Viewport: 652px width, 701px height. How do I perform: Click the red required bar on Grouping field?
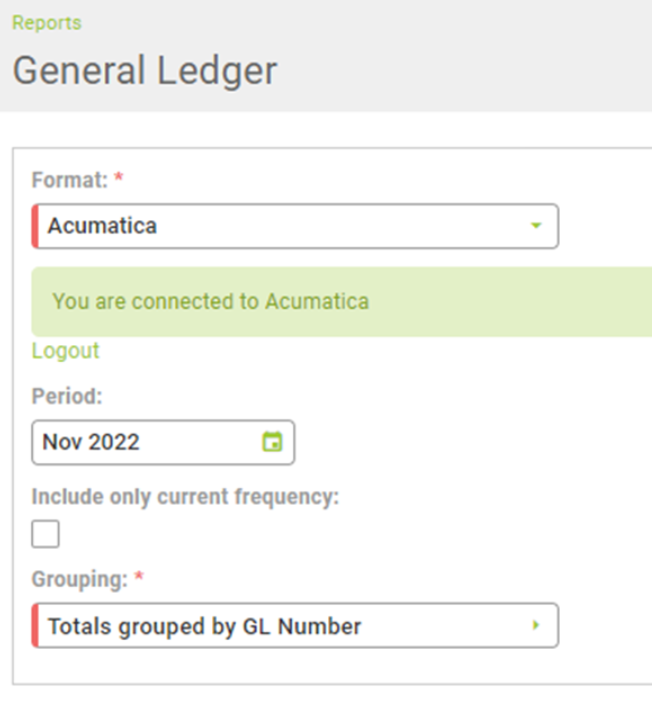tap(35, 626)
